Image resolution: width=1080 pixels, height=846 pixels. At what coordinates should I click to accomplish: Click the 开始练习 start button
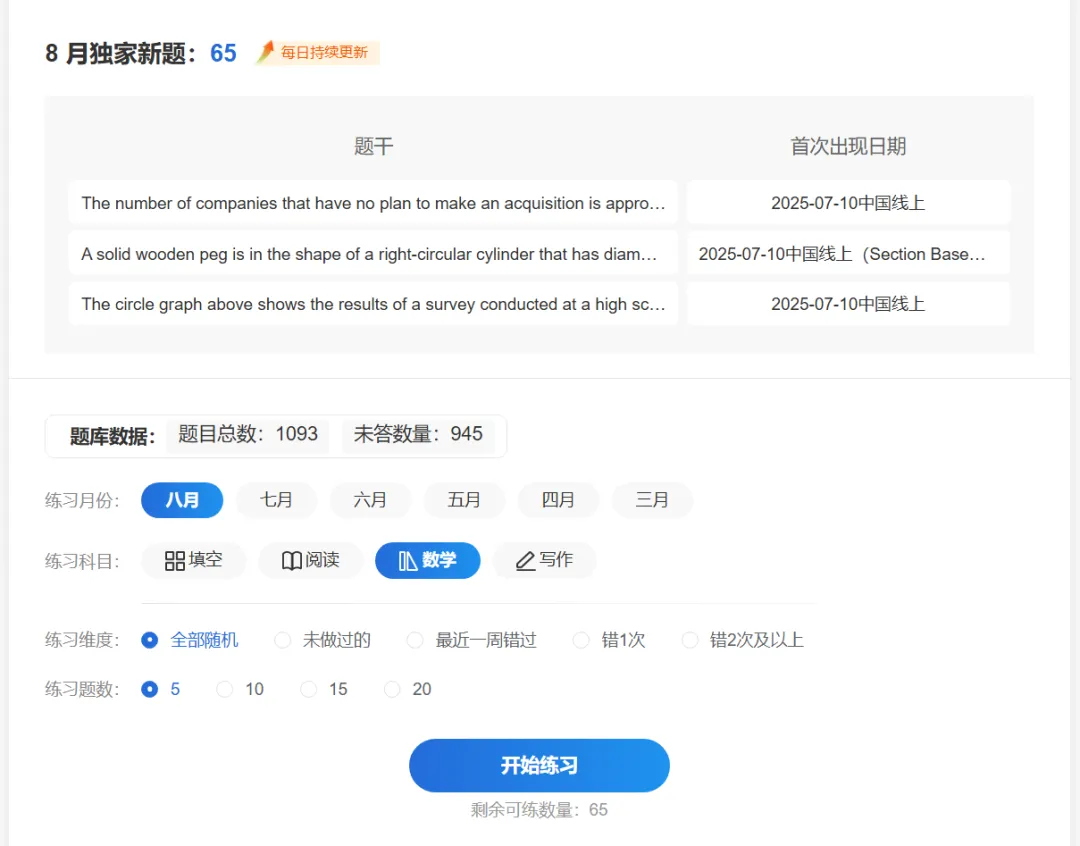click(x=539, y=765)
